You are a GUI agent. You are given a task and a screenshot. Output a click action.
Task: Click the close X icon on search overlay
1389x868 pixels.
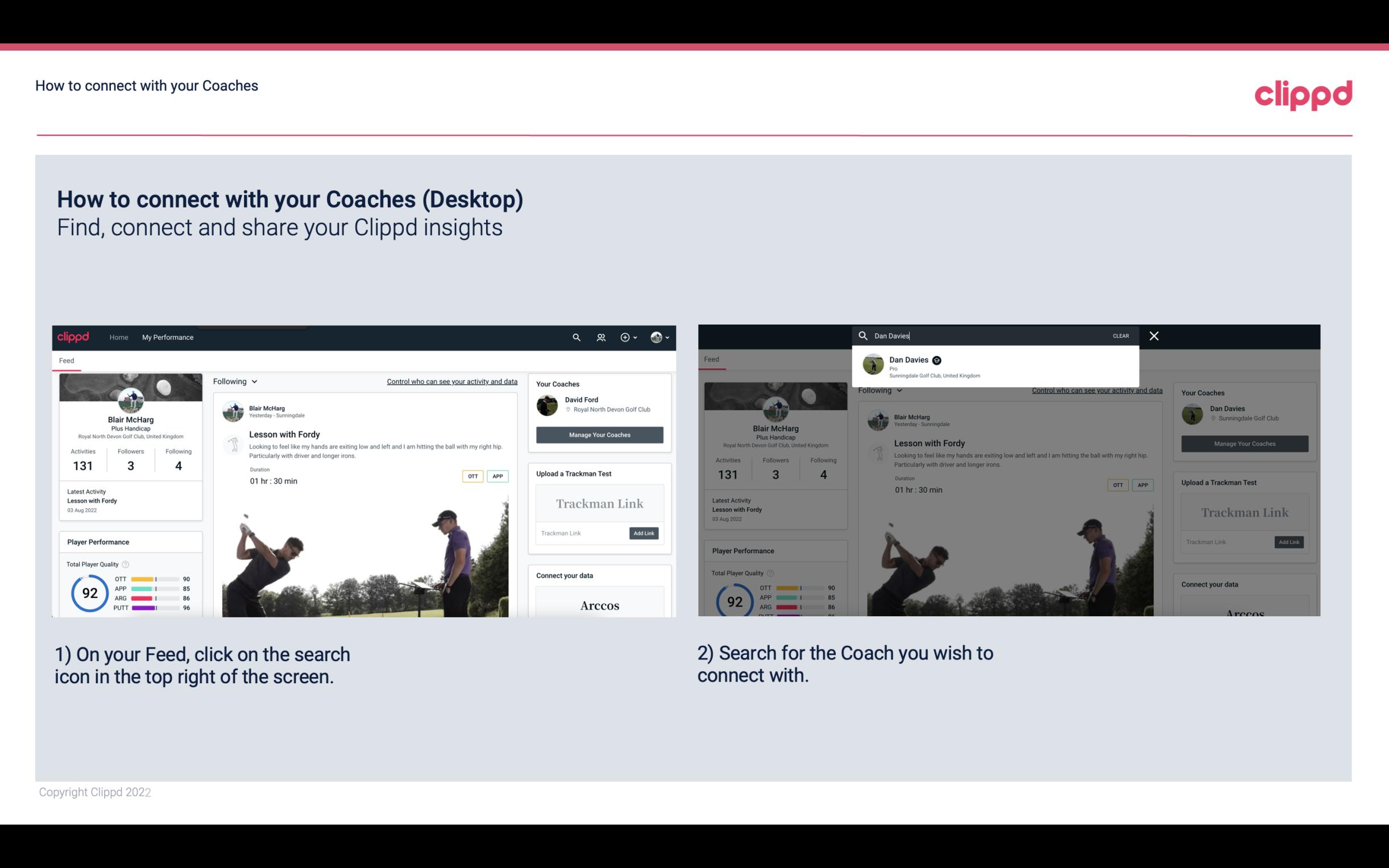tap(1153, 335)
